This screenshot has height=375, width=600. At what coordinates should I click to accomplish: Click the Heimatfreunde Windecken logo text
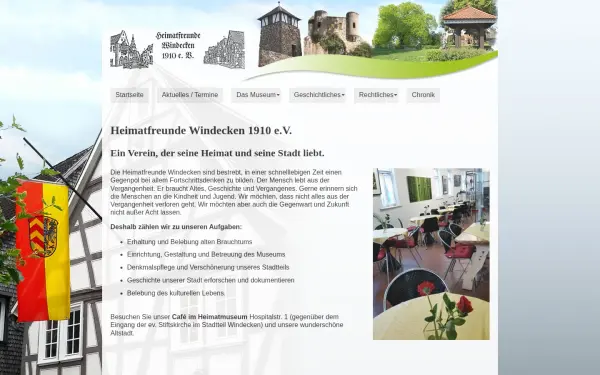(178, 46)
